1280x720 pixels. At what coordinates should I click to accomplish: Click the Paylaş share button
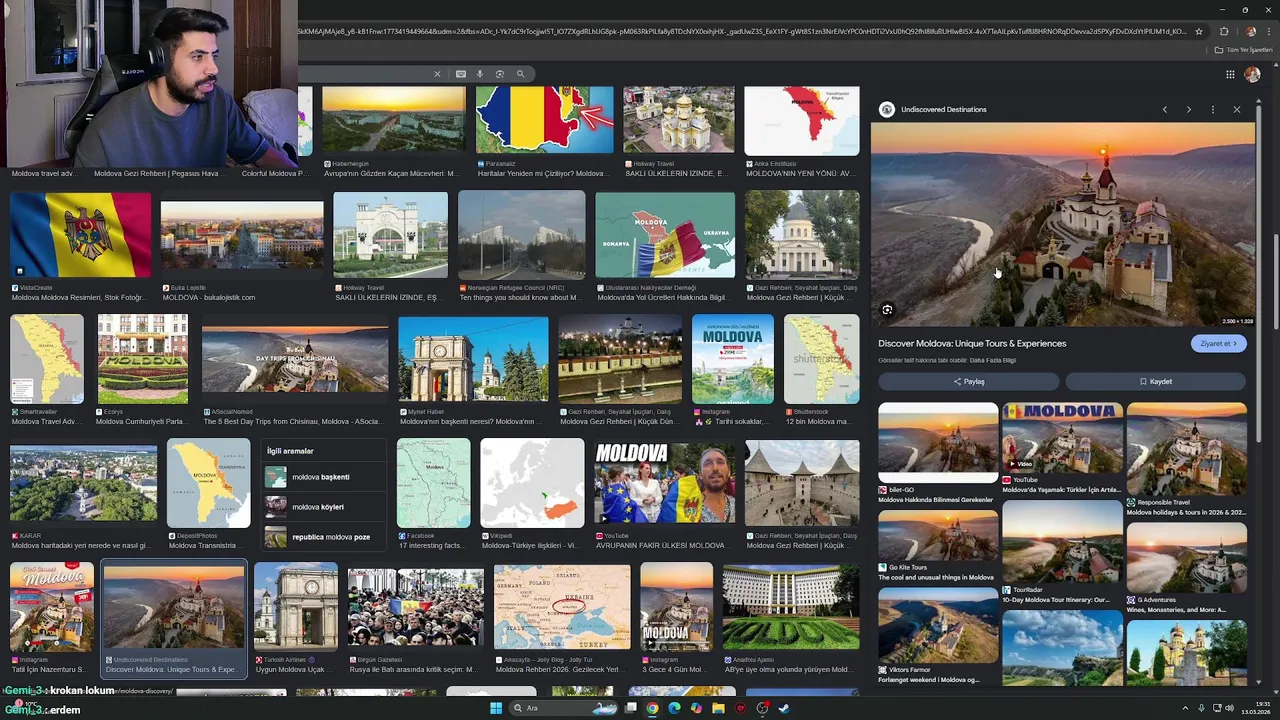[968, 381]
